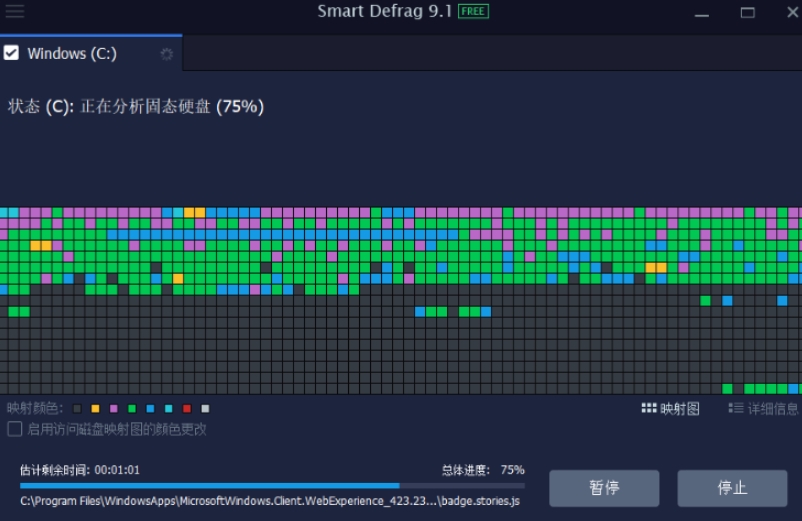This screenshot has width=802, height=521.
Task: Click the cyan legend color swatch
Action: [x=168, y=409]
